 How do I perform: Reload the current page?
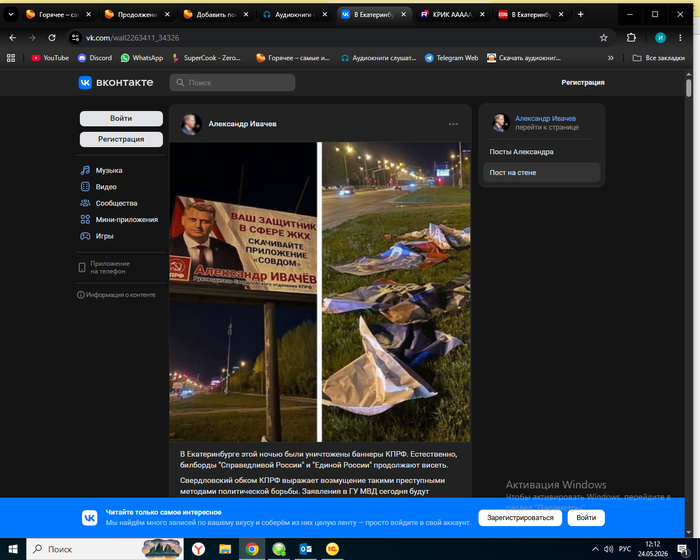pyautogui.click(x=52, y=38)
